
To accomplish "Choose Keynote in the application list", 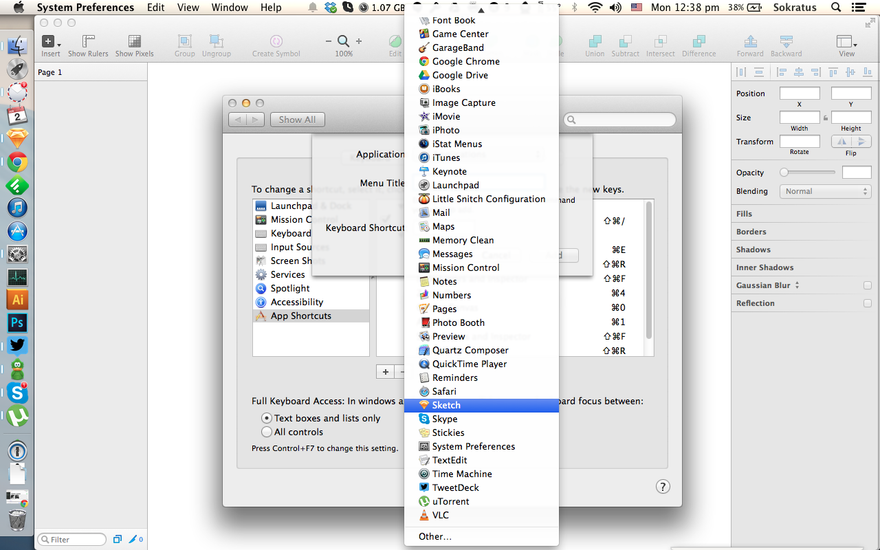I will [x=482, y=171].
